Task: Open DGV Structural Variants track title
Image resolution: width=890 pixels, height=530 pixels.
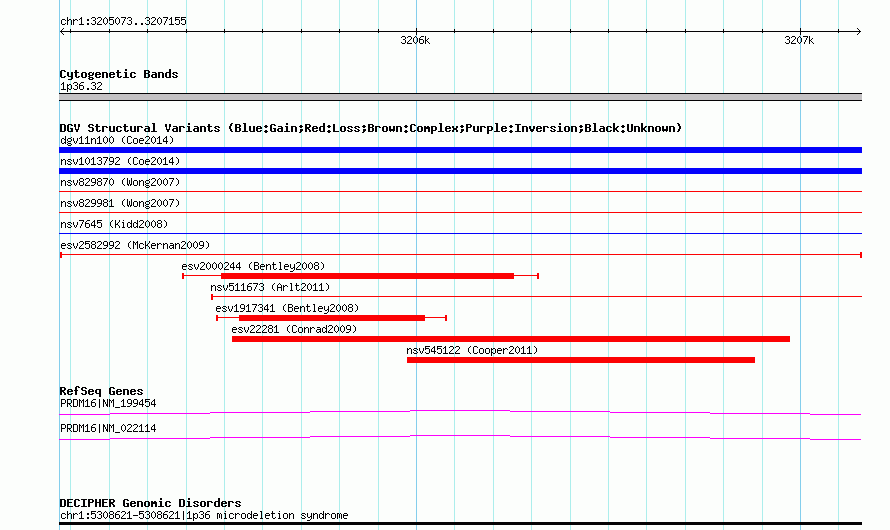Action: point(371,128)
